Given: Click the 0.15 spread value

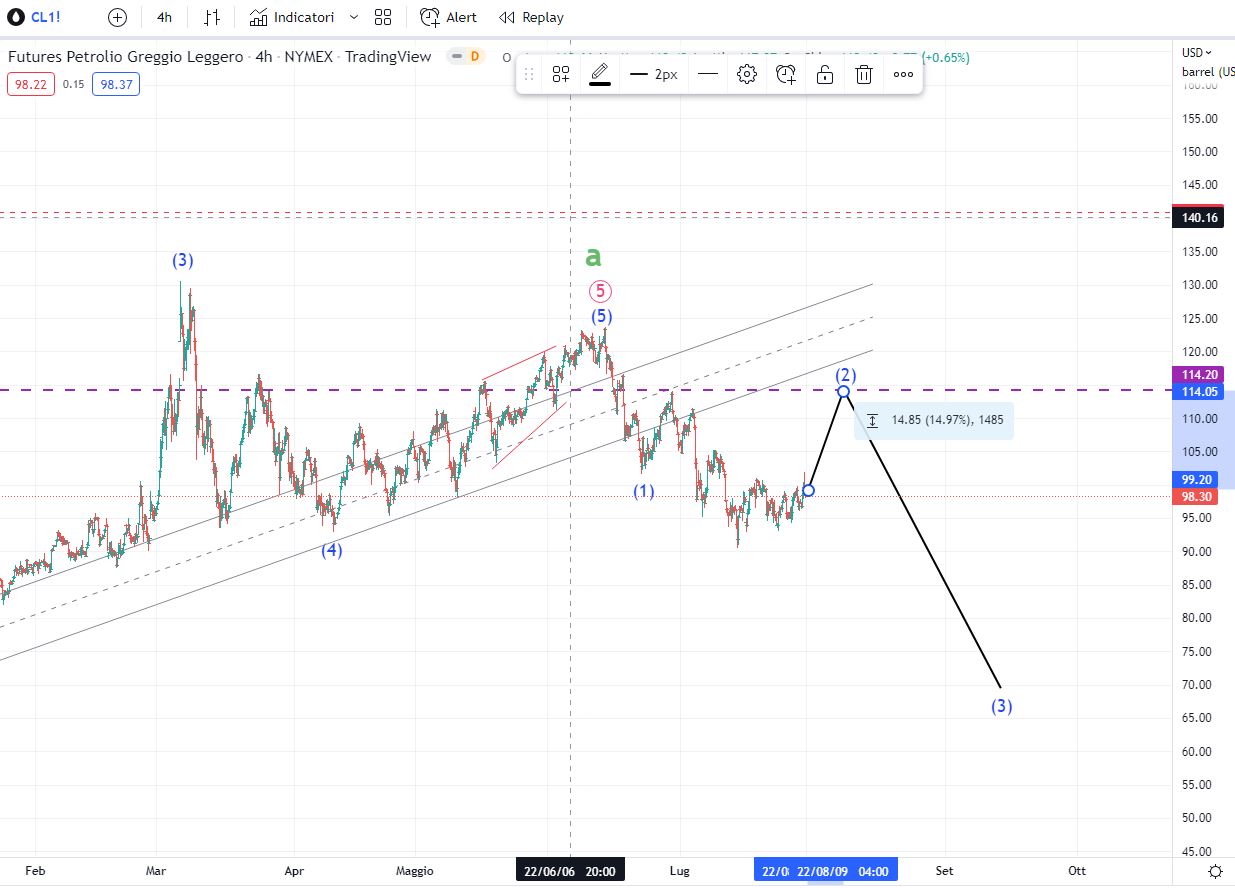Looking at the screenshot, I should (72, 85).
